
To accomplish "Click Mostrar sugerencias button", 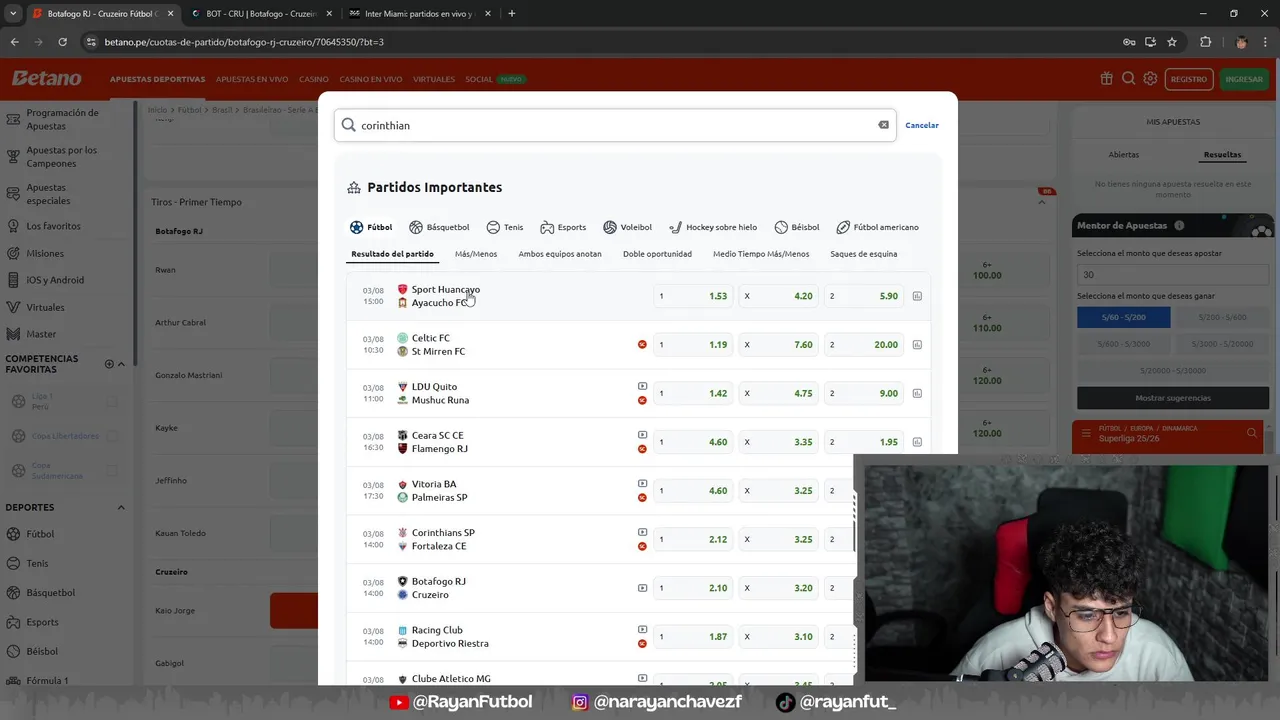I will (1173, 398).
